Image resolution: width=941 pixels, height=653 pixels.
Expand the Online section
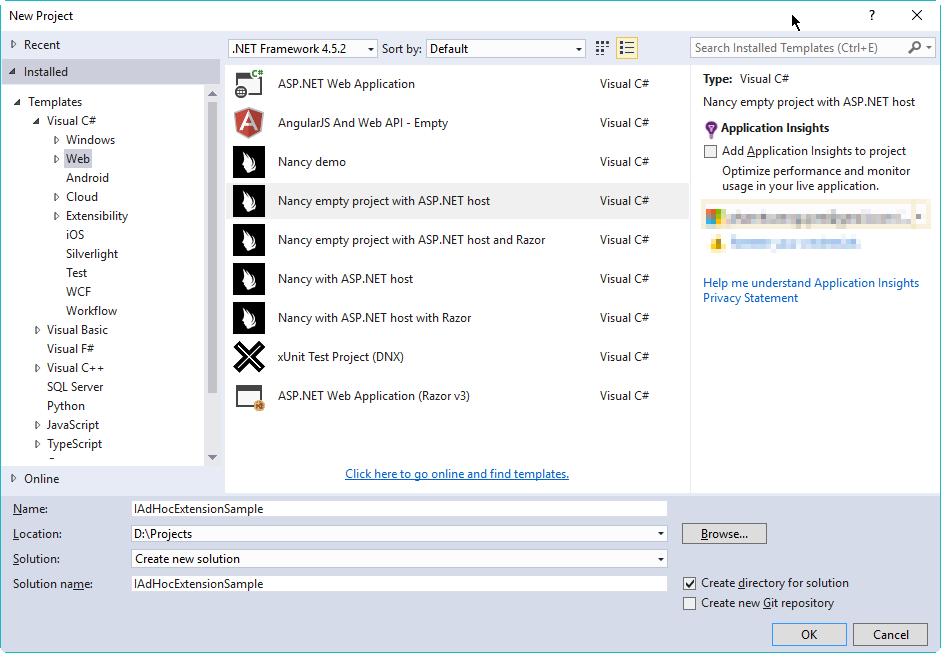click(x=13, y=478)
